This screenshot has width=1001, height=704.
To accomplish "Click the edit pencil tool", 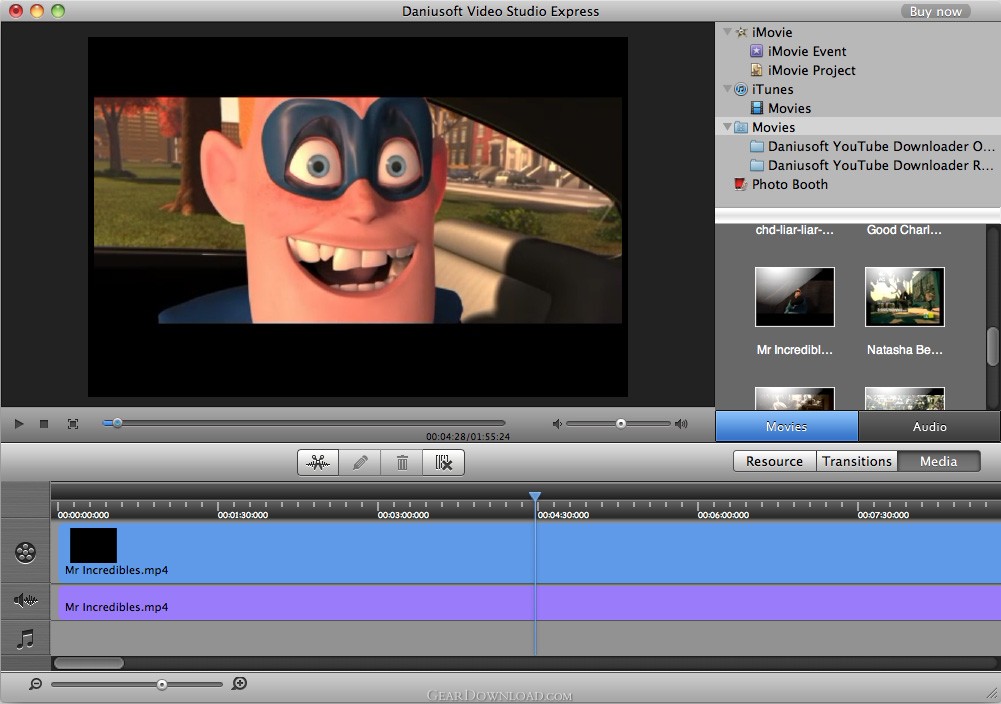I will [360, 462].
